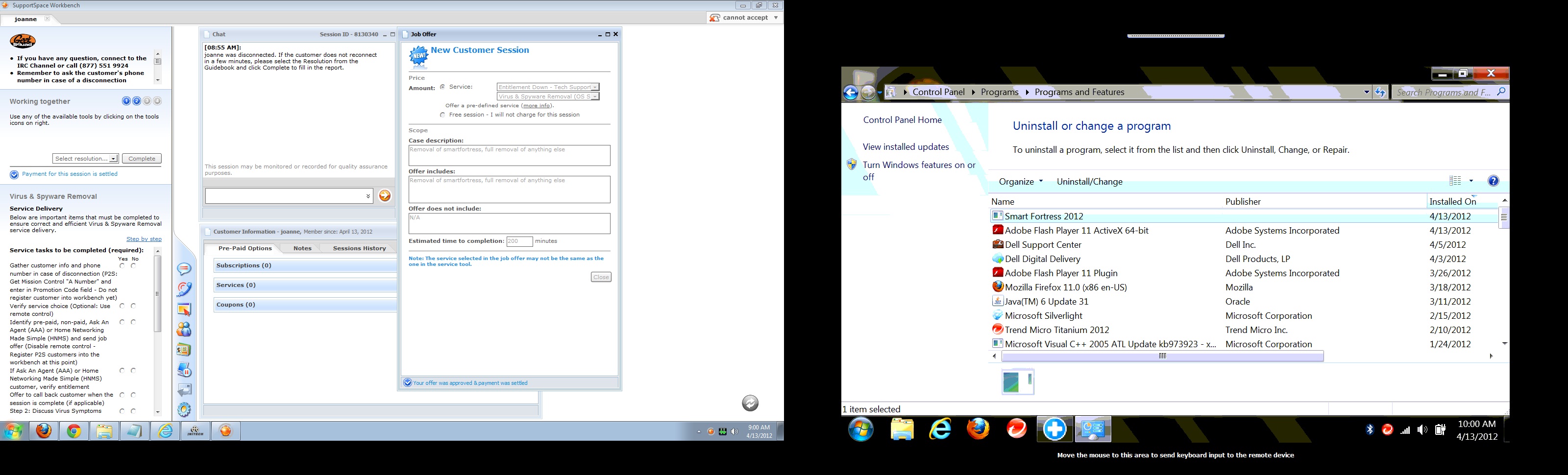Image resolution: width=1568 pixels, height=475 pixels.
Task: Click the two-people users icon in sidebar
Action: (184, 330)
